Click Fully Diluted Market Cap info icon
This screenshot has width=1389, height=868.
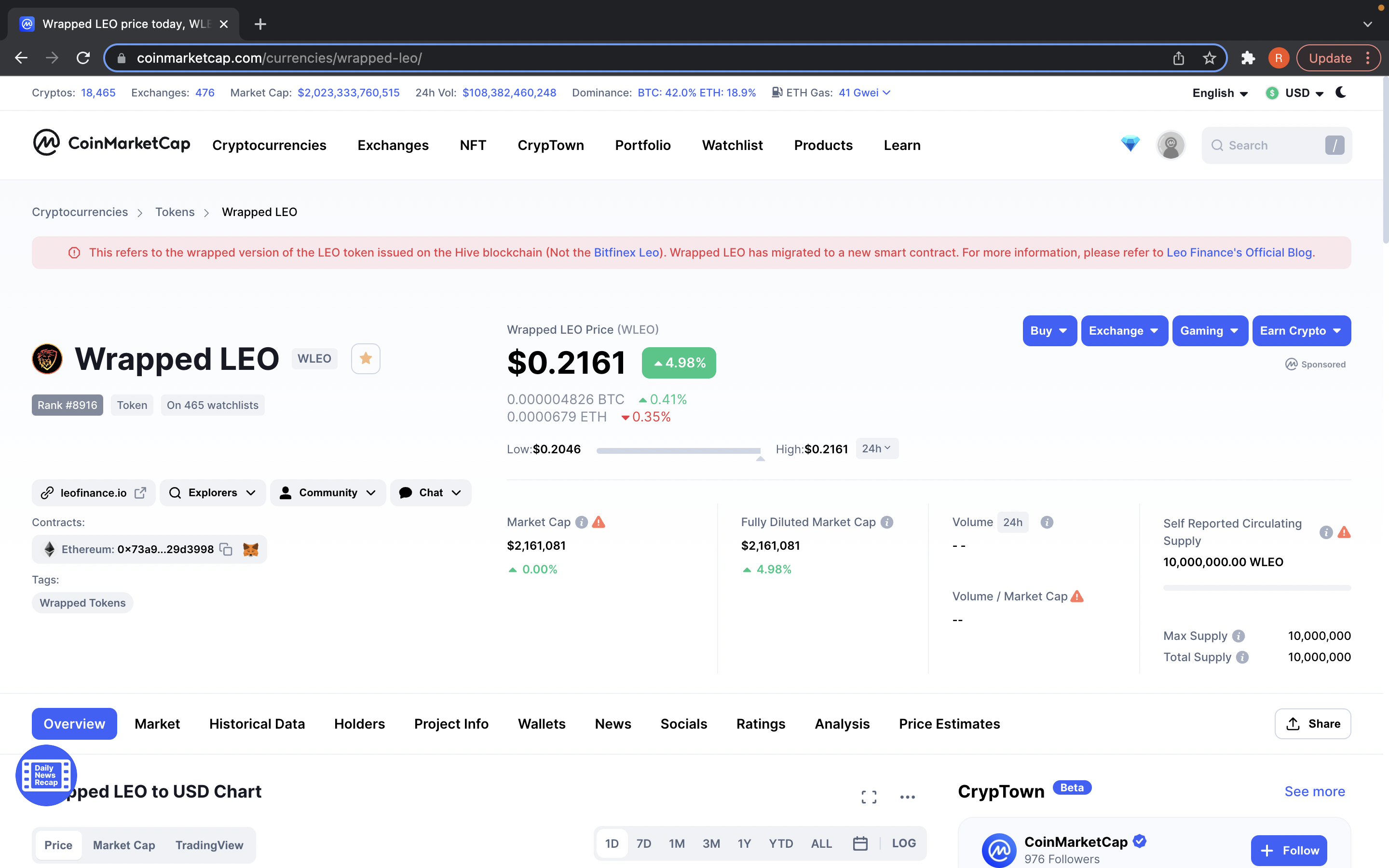point(887,522)
